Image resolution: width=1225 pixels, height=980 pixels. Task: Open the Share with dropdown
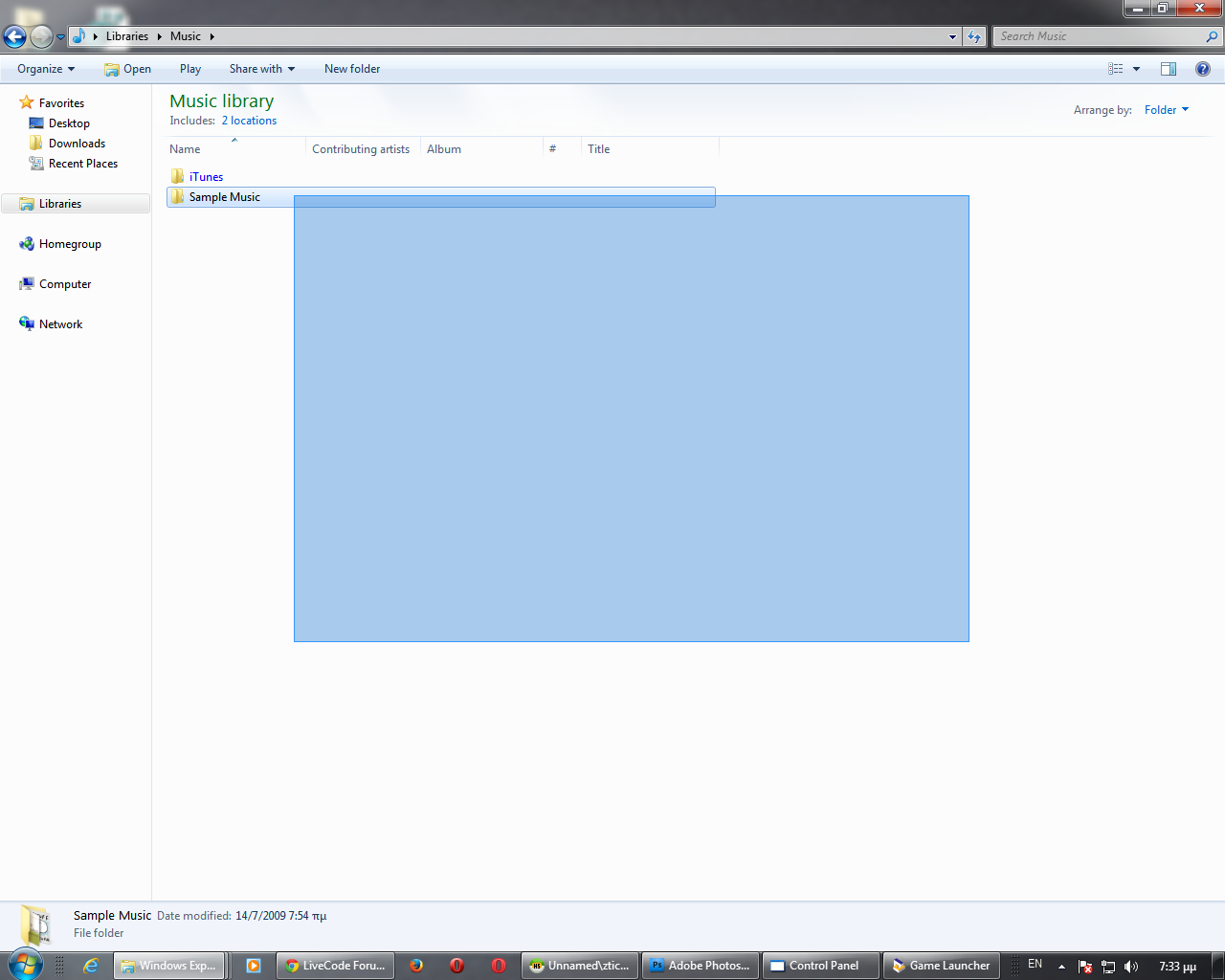tap(261, 69)
